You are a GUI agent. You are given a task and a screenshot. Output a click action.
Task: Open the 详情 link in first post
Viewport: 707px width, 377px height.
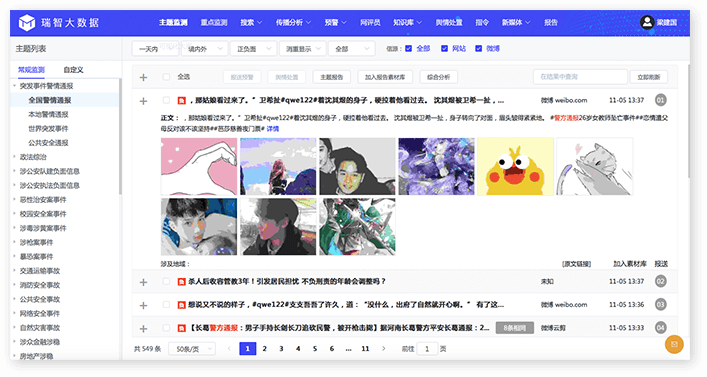click(272, 129)
